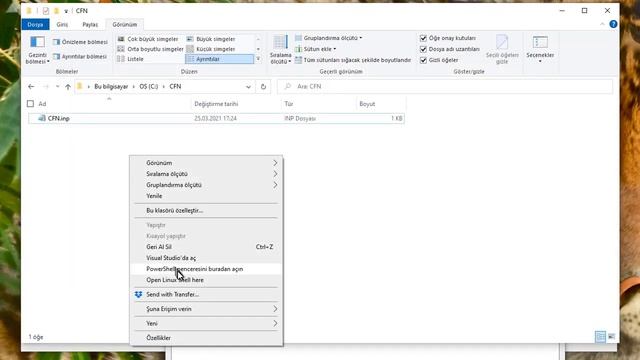This screenshot has width=640, height=360.
Task: Toggle Dosya adı uzantıları checkbox
Action: [x=423, y=49]
